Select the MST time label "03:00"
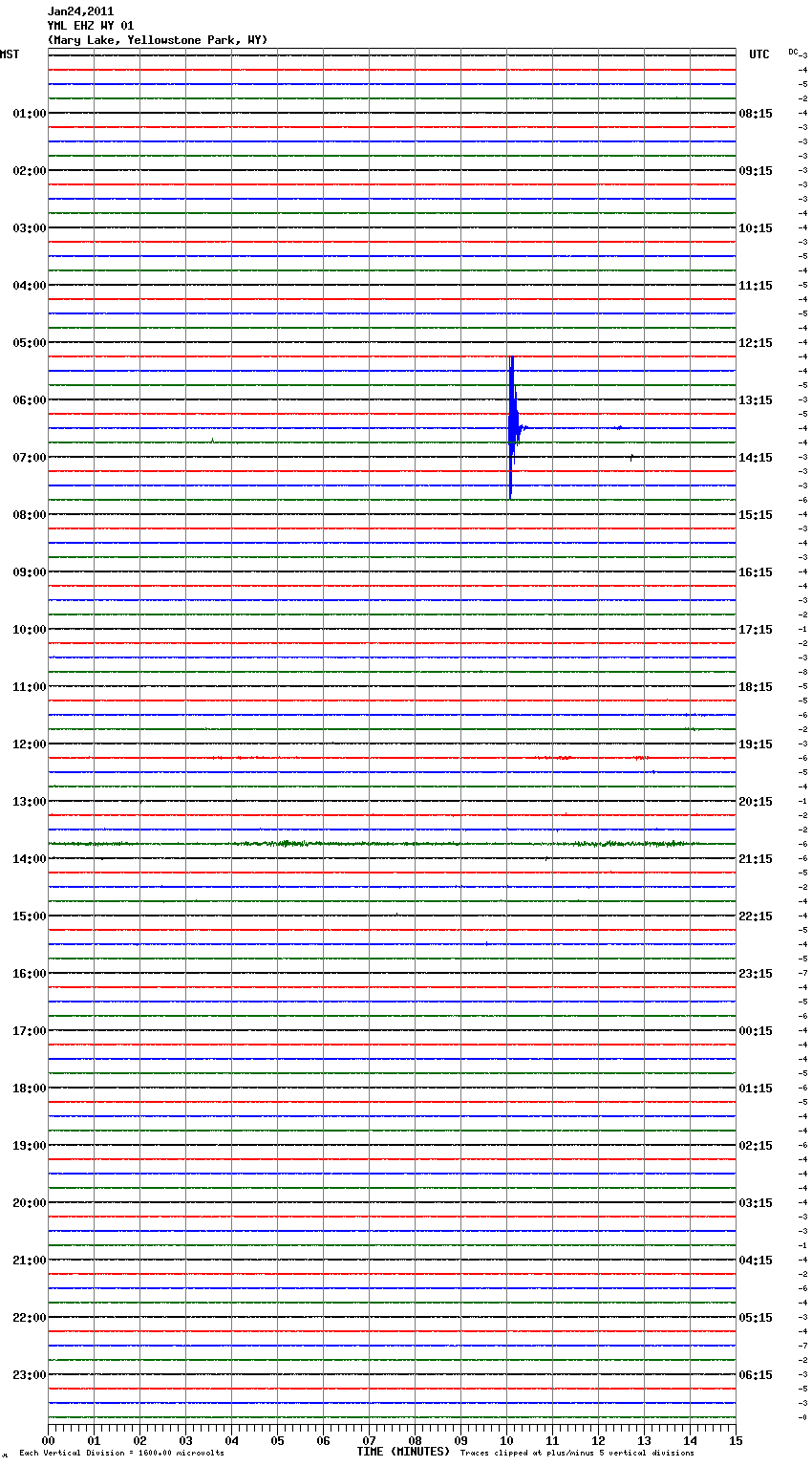812x1466 pixels. (30, 228)
